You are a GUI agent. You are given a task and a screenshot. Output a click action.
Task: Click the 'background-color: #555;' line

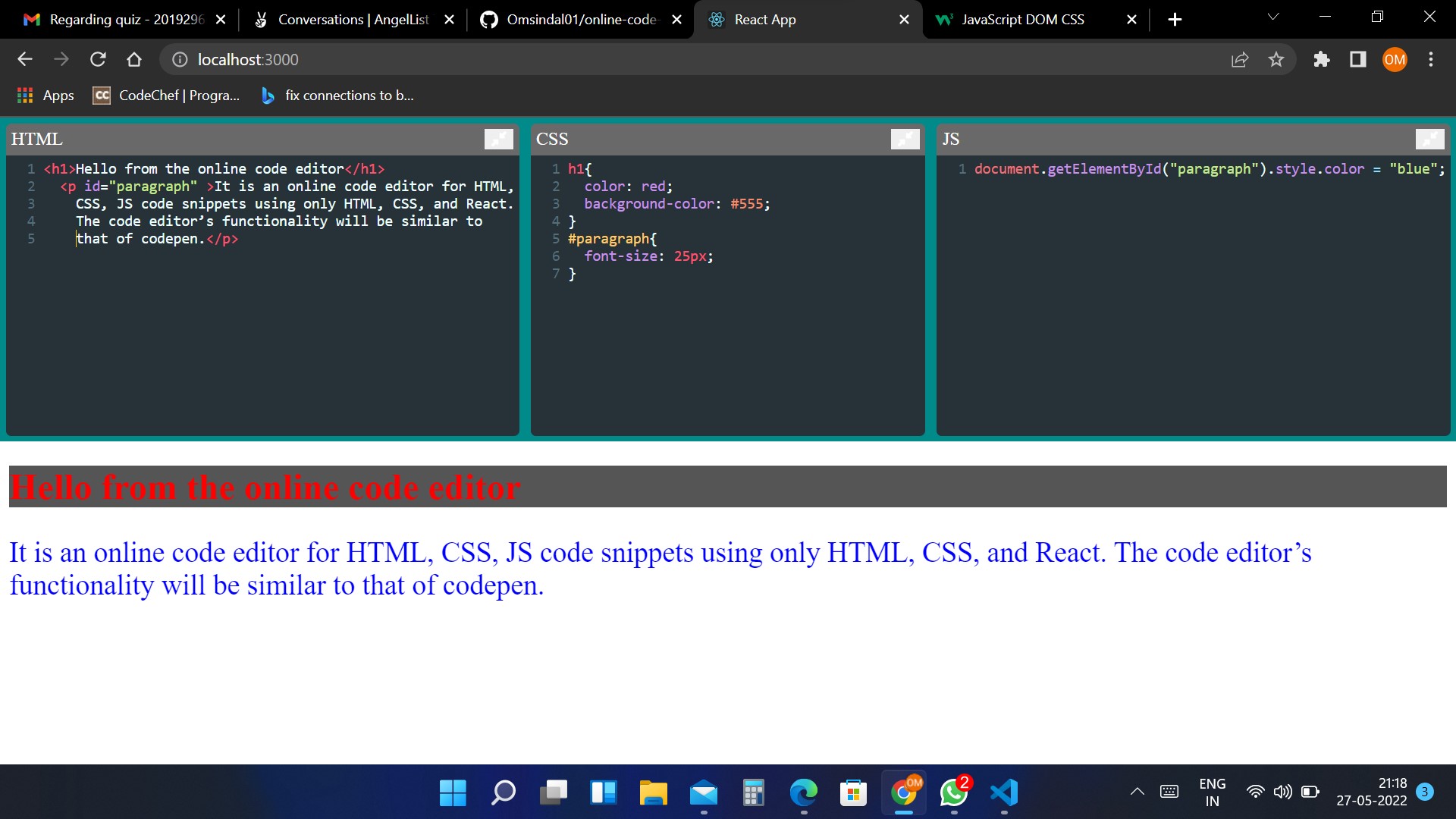[x=676, y=204]
